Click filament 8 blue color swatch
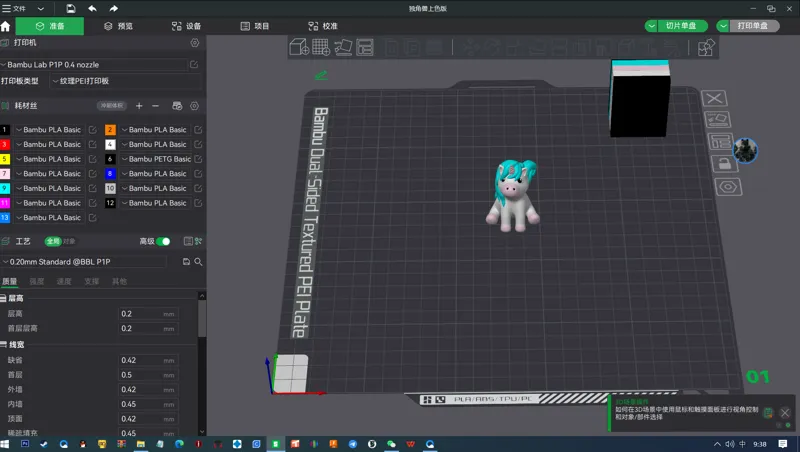The width and height of the screenshot is (800, 452). pyautogui.click(x=110, y=173)
